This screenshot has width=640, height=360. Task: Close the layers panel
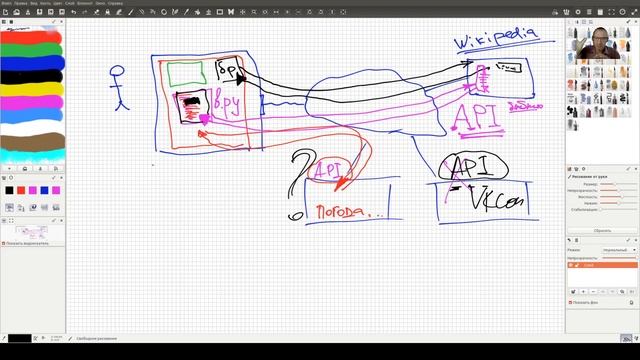tap(636, 240)
